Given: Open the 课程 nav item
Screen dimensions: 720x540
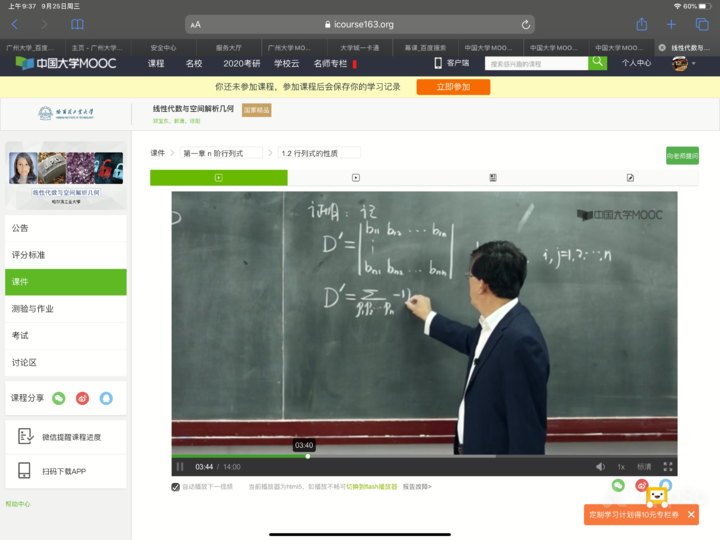Looking at the screenshot, I should 156,63.
